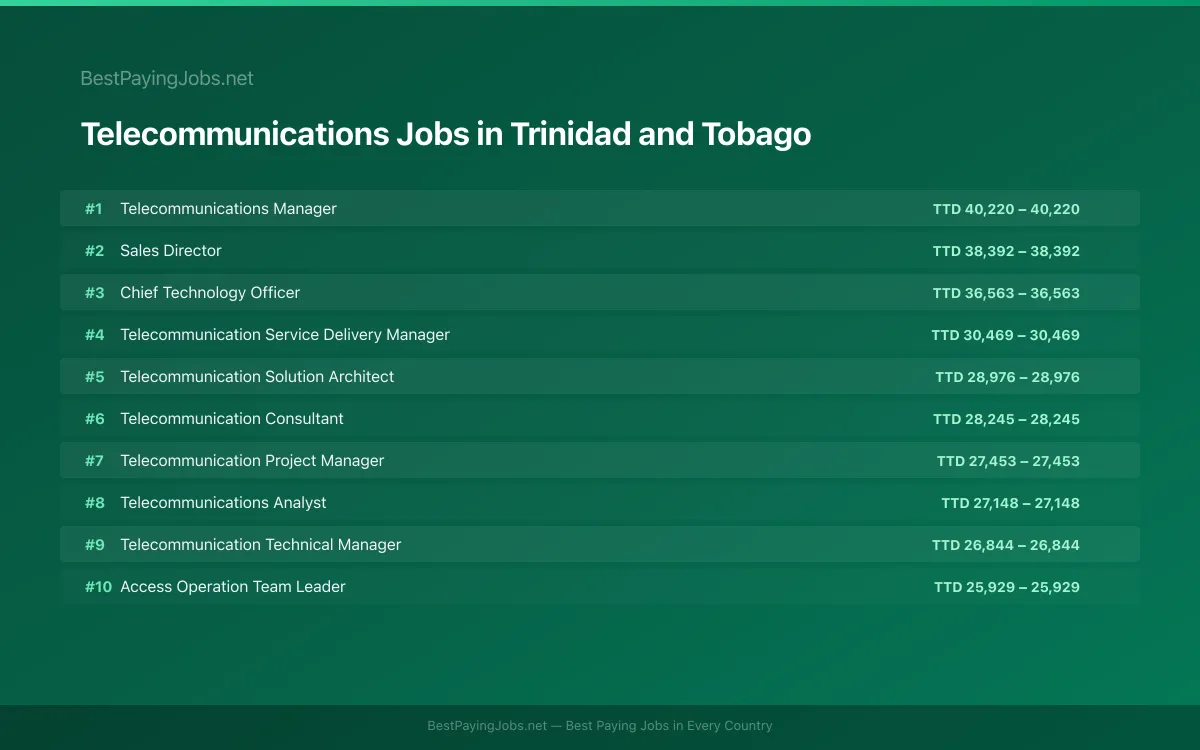Click rank number #6
1200x750 pixels.
94,419
